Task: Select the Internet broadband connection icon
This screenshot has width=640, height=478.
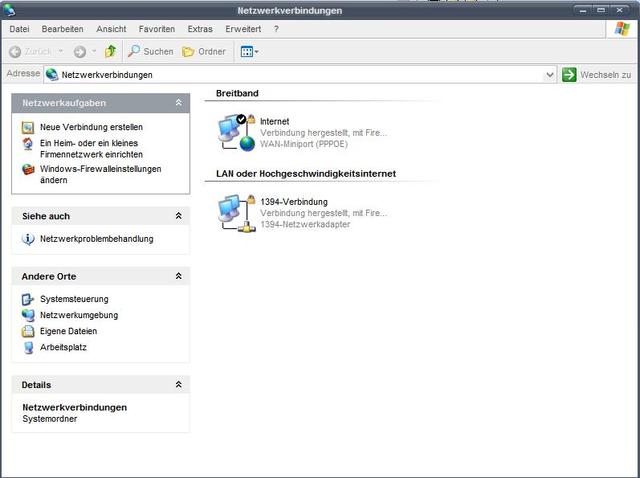Action: (x=237, y=133)
